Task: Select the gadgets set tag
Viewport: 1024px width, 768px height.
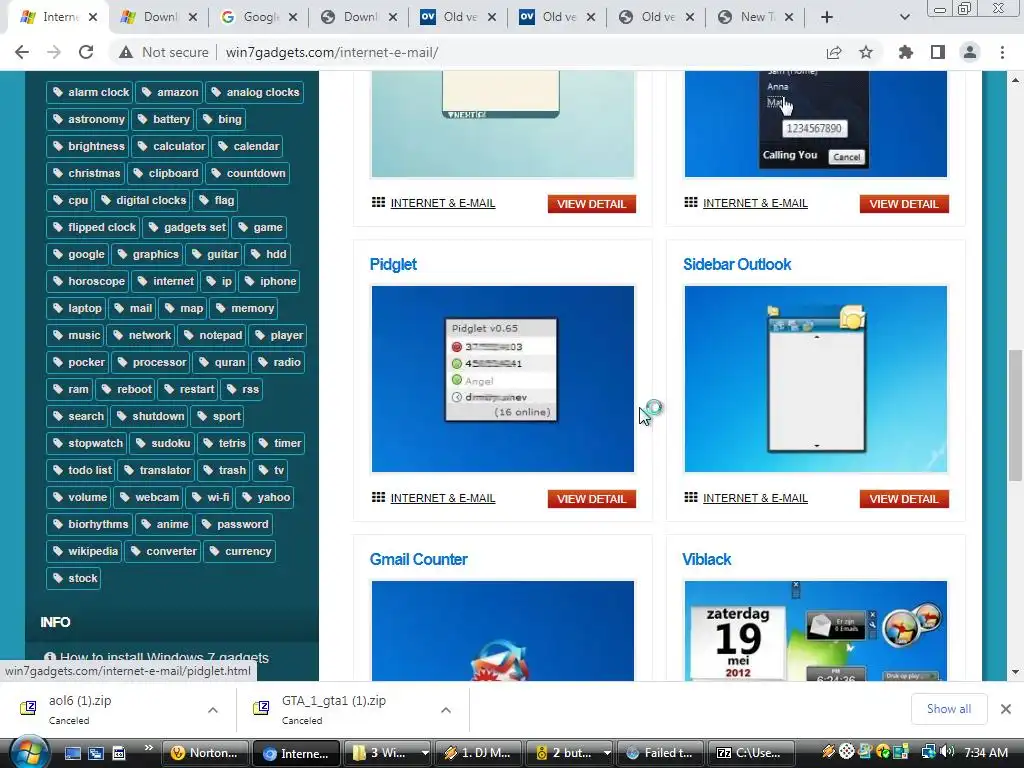Action: 186,227
